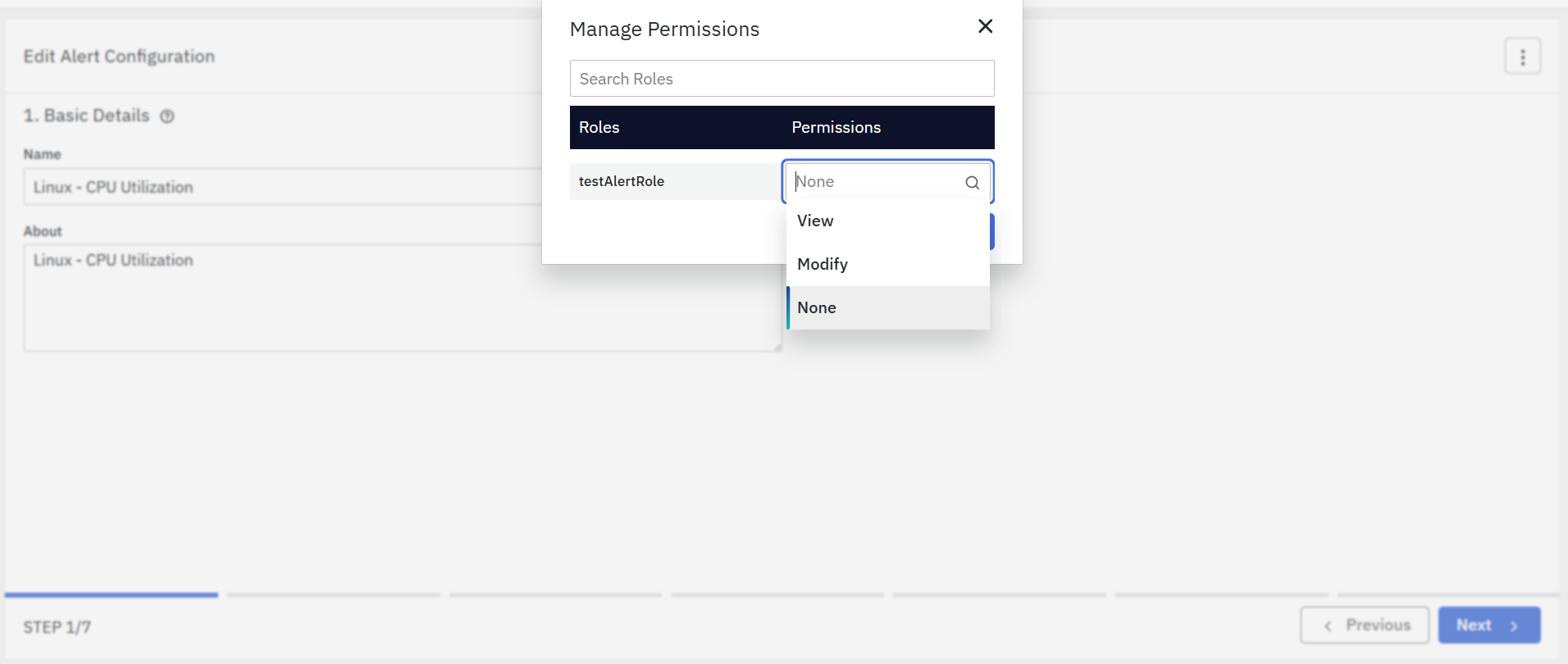The width and height of the screenshot is (1568, 664).
Task: Click the left chevron icon on Previous
Action: coord(1328,626)
